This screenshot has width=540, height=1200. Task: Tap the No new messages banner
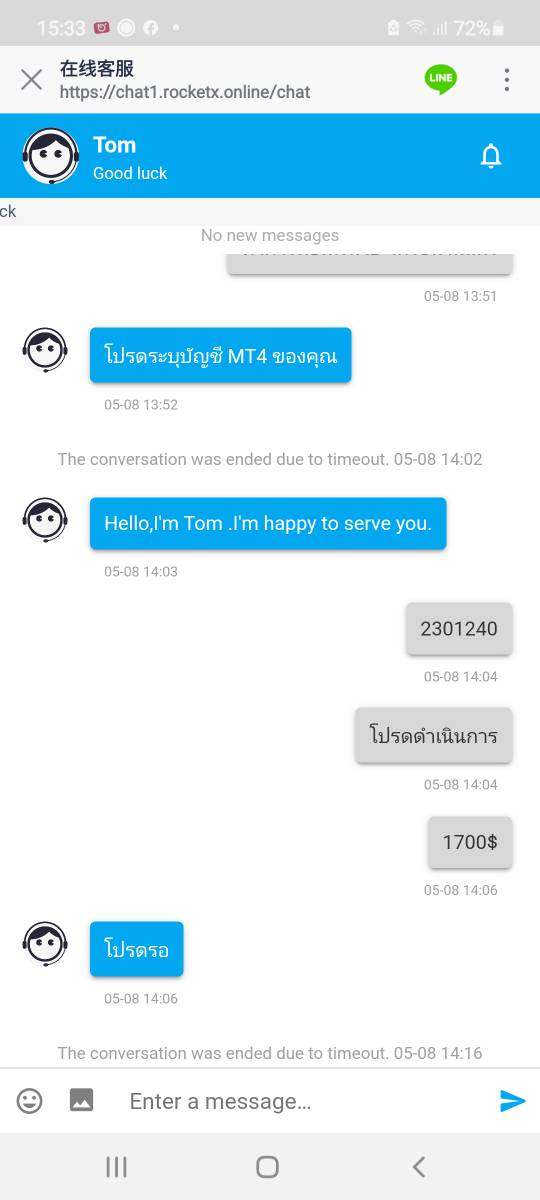pyautogui.click(x=270, y=236)
